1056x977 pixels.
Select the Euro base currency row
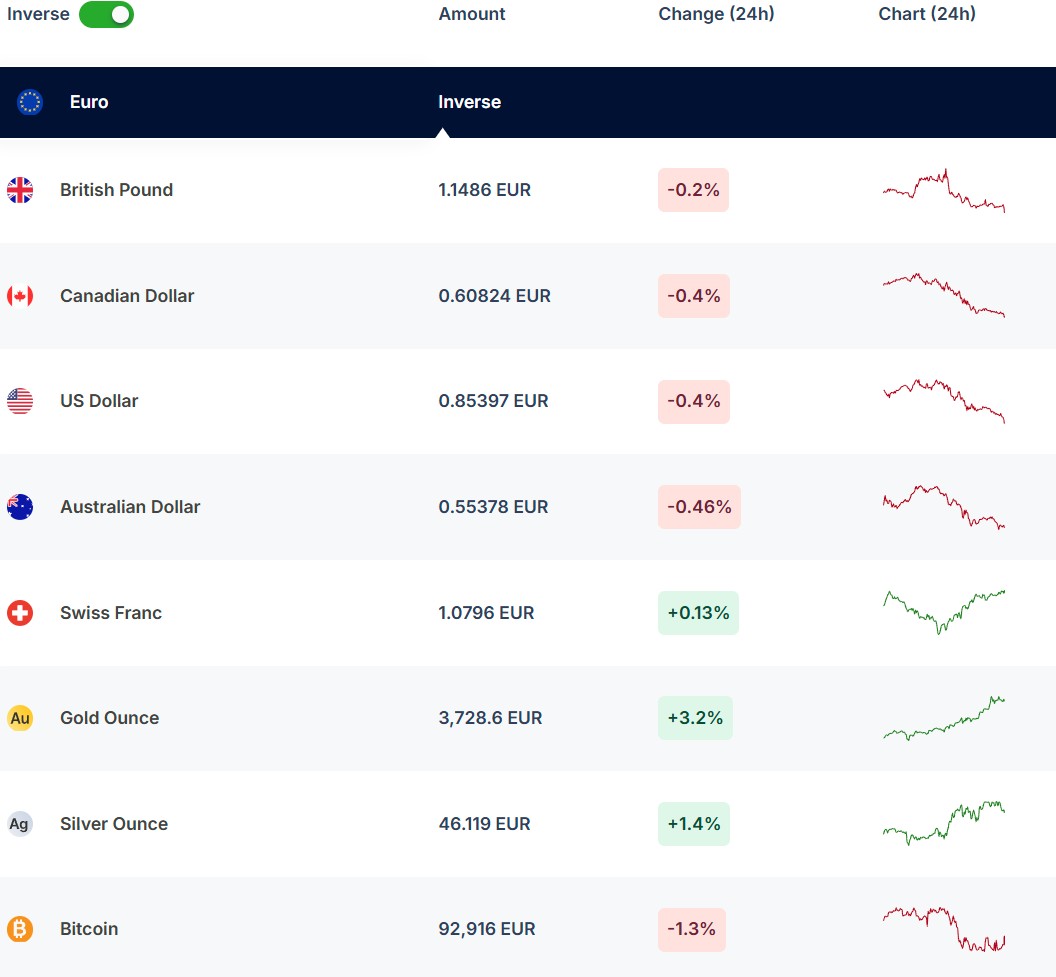click(89, 102)
